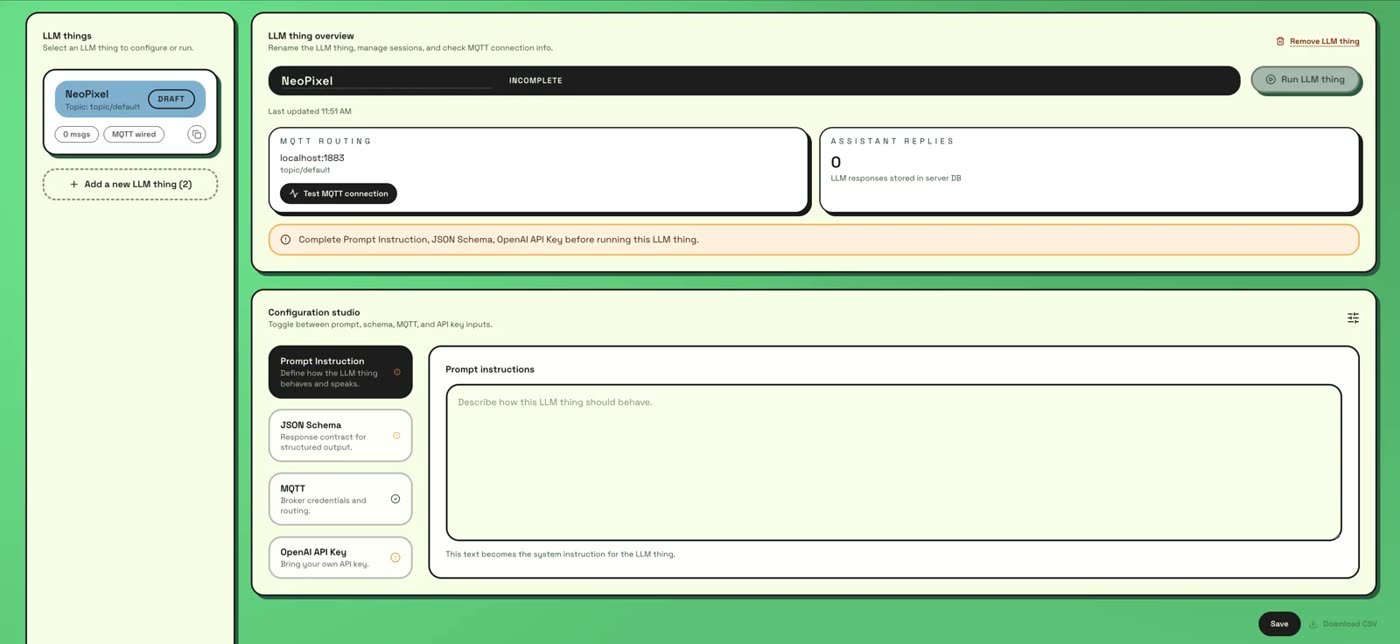Click the "ASSISTANT REPLIES" label
The image size is (1400, 644).
tap(893, 141)
